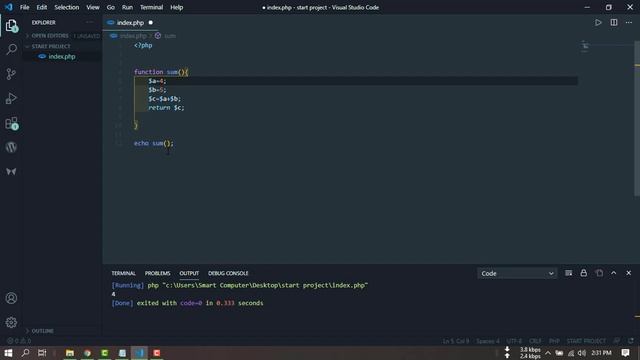This screenshot has height=360, width=640.
Task: Open the Terminal menu
Action: [x=151, y=7]
